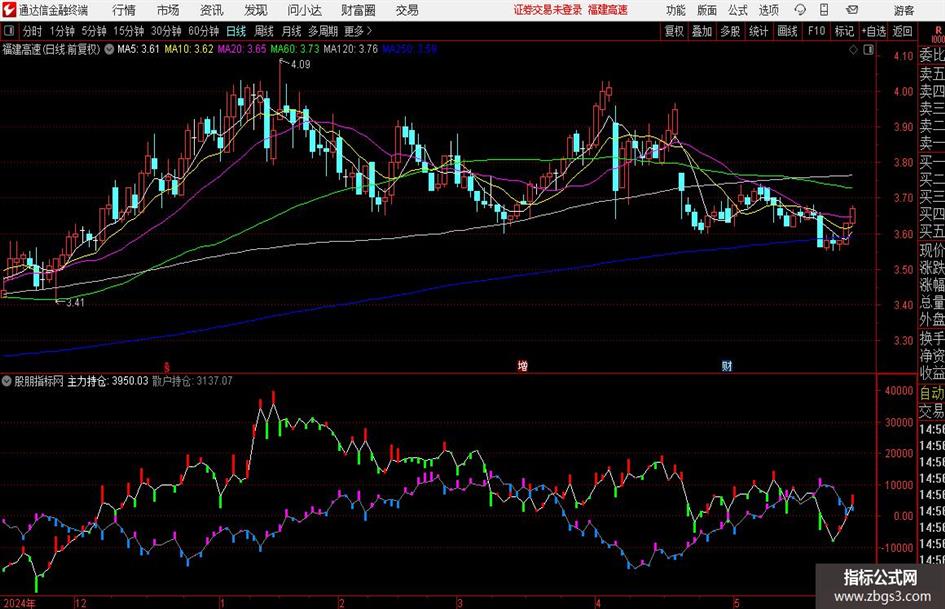Click the red 福建高速 stock name link

pos(608,10)
